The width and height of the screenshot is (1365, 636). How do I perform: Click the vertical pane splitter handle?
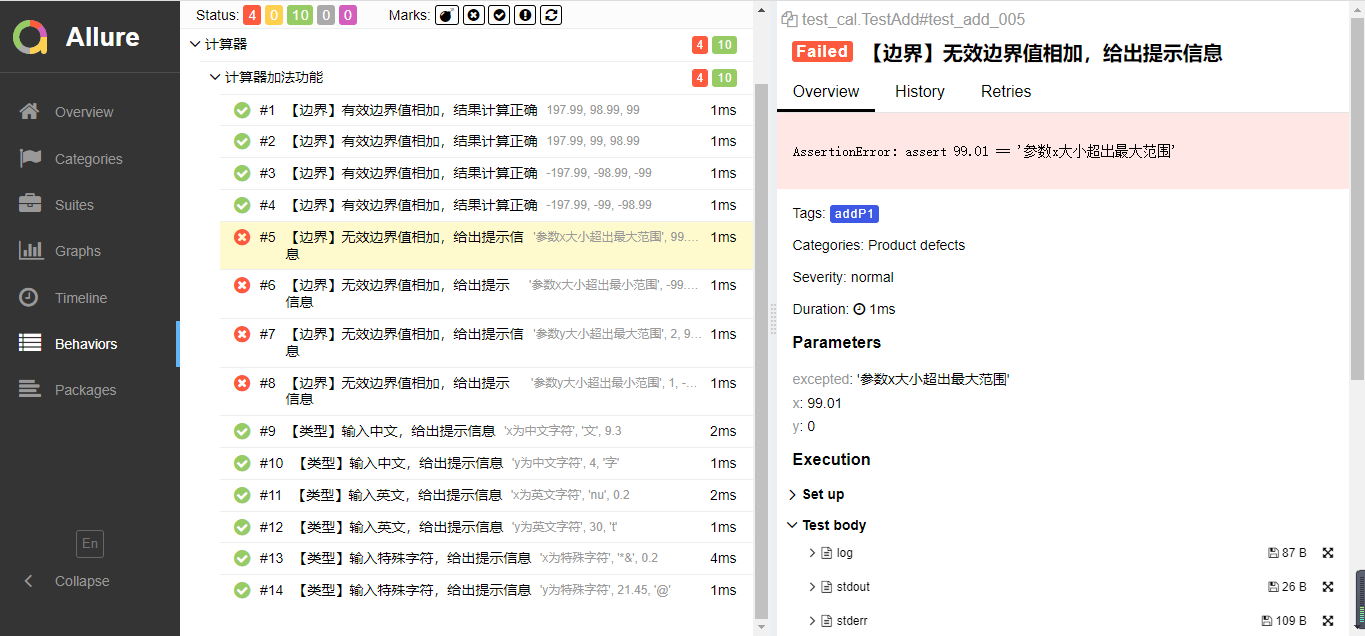[x=772, y=318]
